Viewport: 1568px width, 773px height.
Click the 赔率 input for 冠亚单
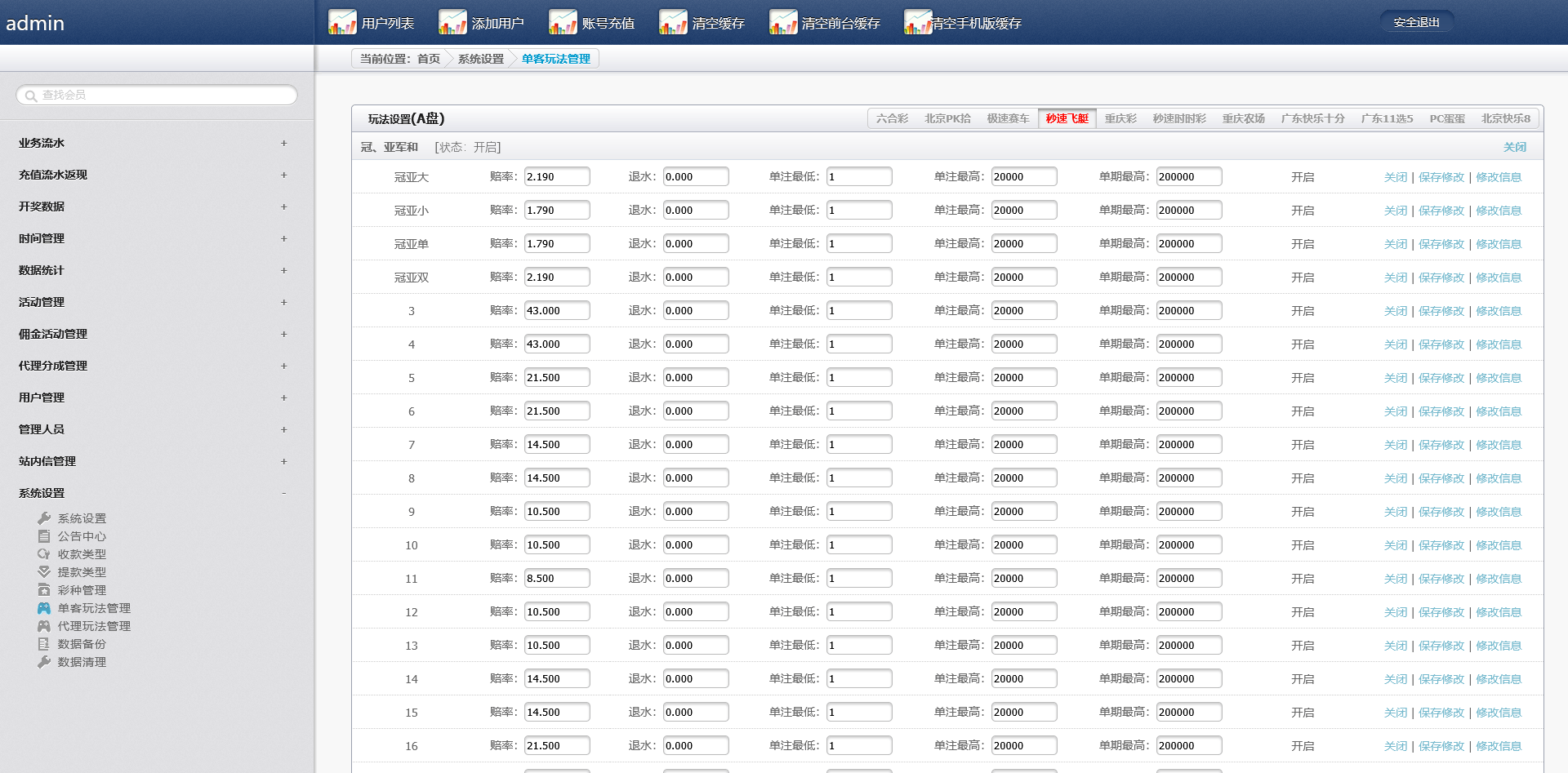556,244
